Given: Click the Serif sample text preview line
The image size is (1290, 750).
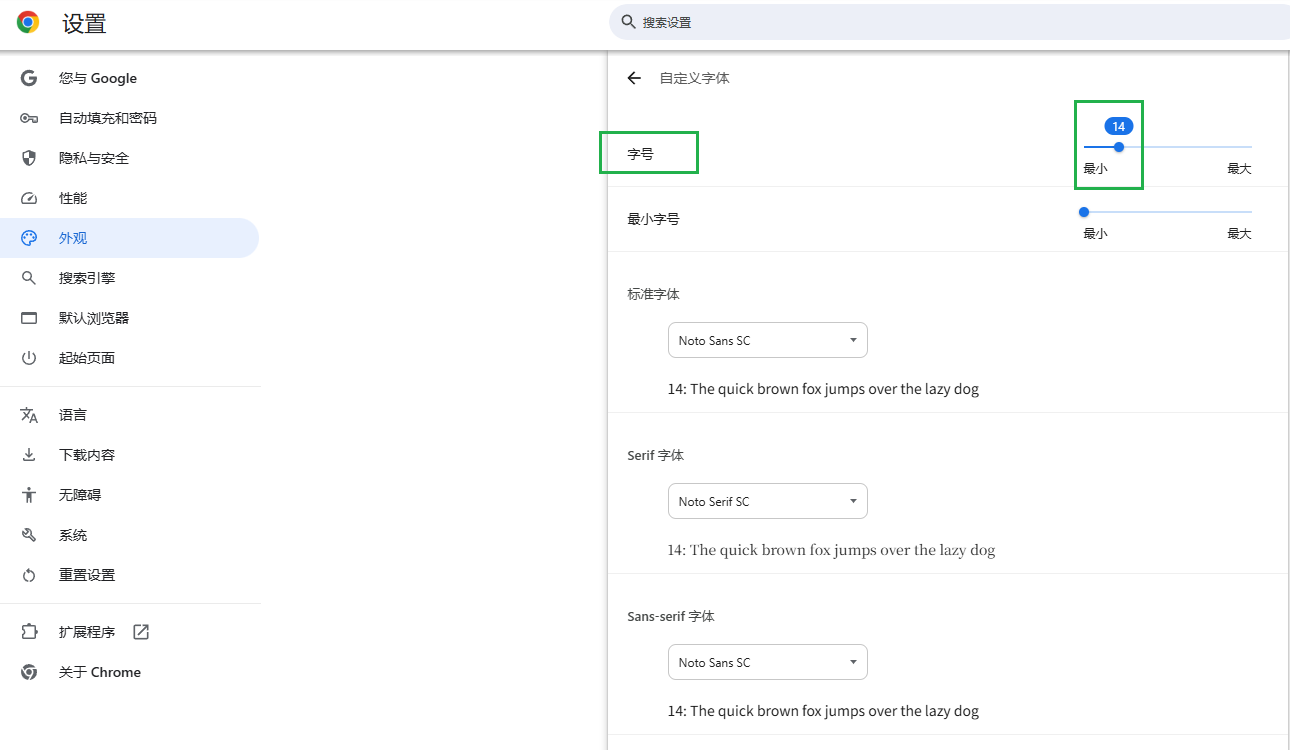Looking at the screenshot, I should 831,550.
